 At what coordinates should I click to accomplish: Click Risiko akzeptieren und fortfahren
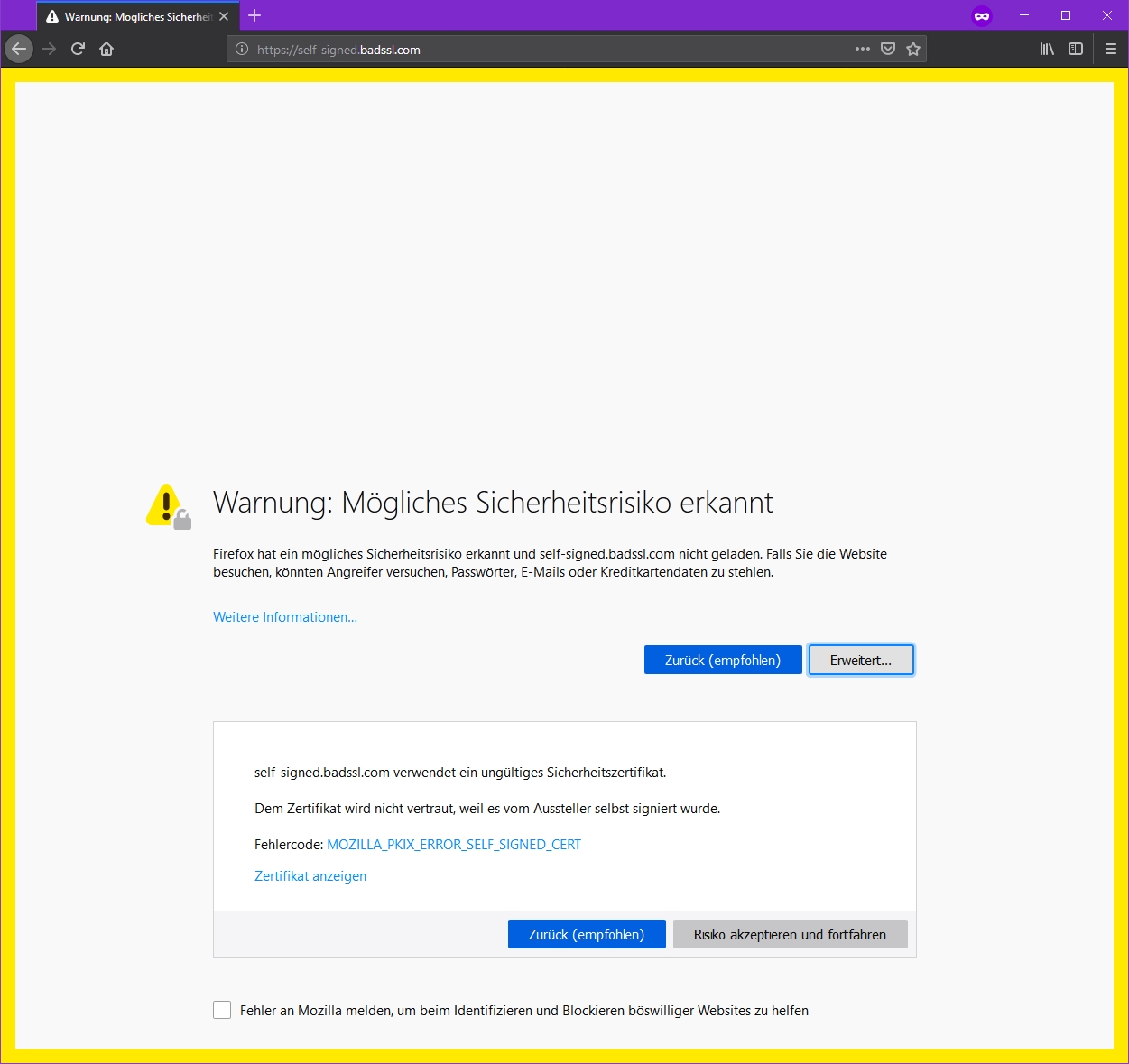(x=790, y=934)
